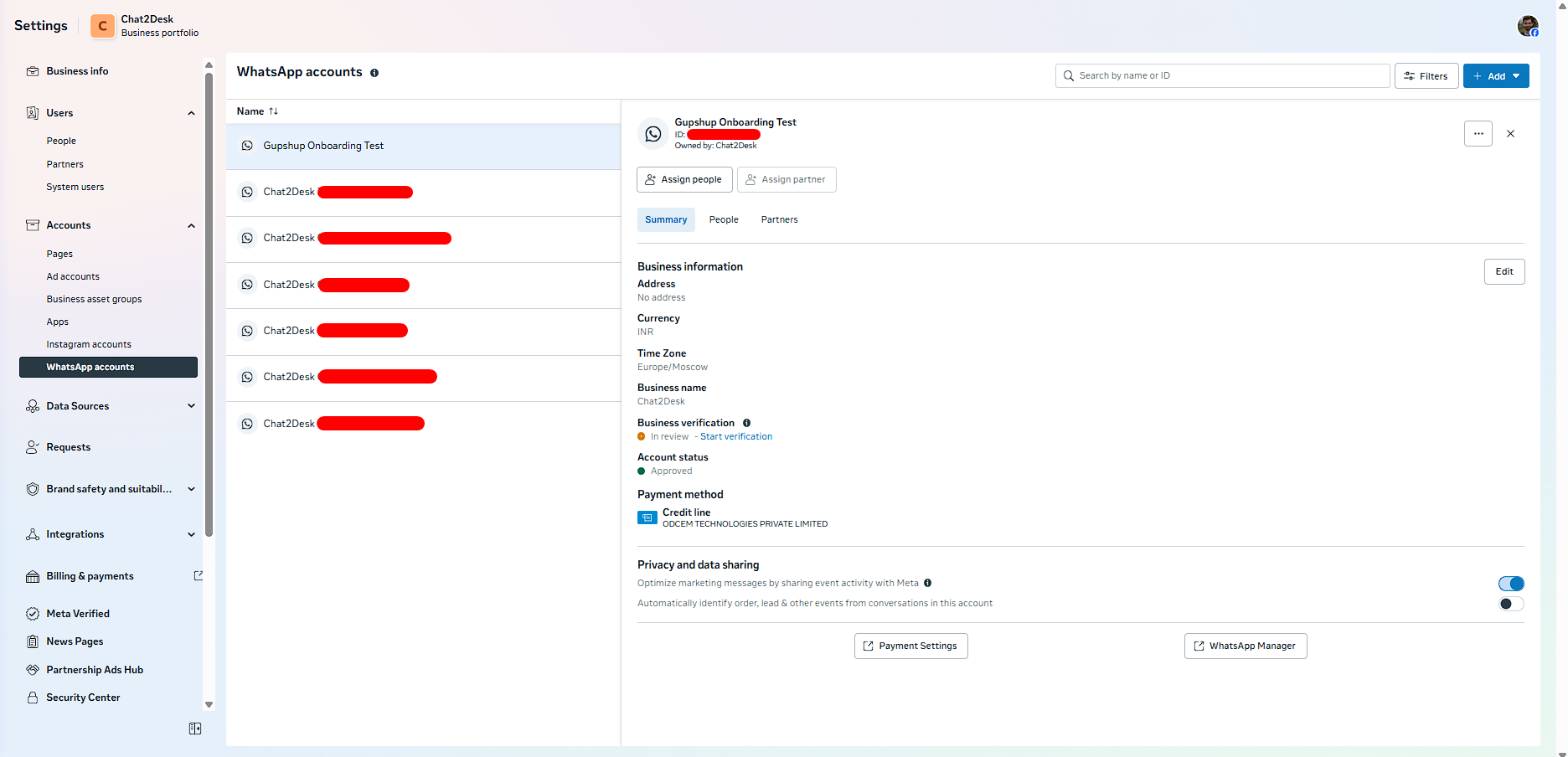Open the Add dropdown button
This screenshot has width=1568, height=757.
[1495, 76]
